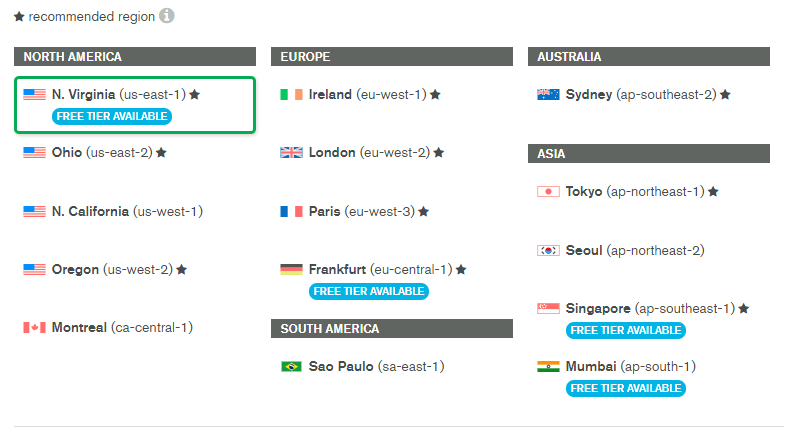Click the Canadian flag next to Montreal
Viewport: 807px width, 439px height.
(34, 328)
